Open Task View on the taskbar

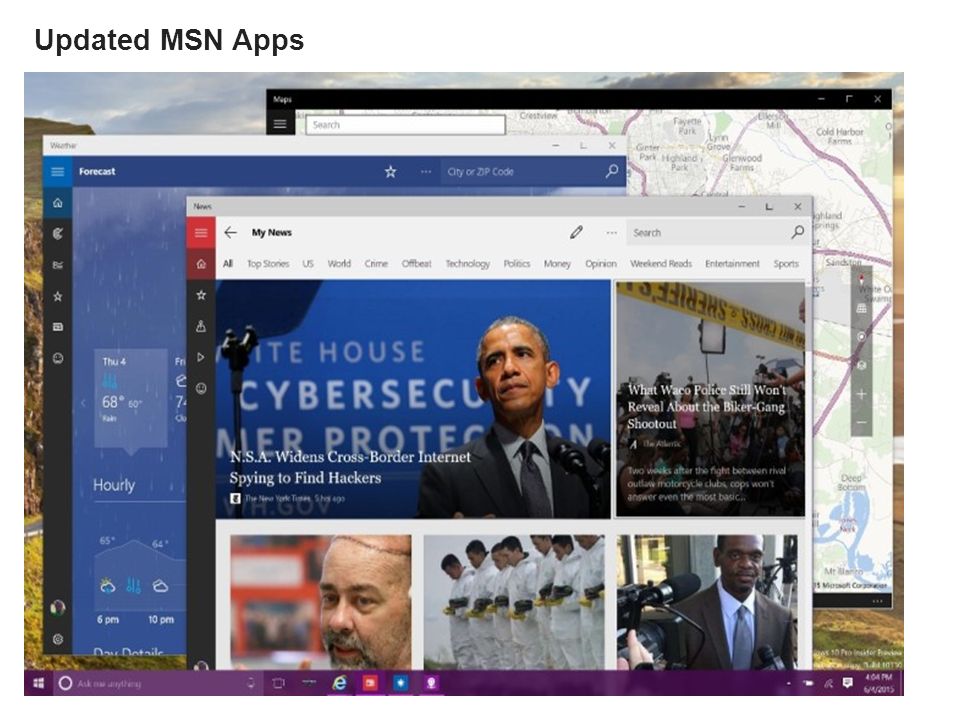[x=278, y=683]
